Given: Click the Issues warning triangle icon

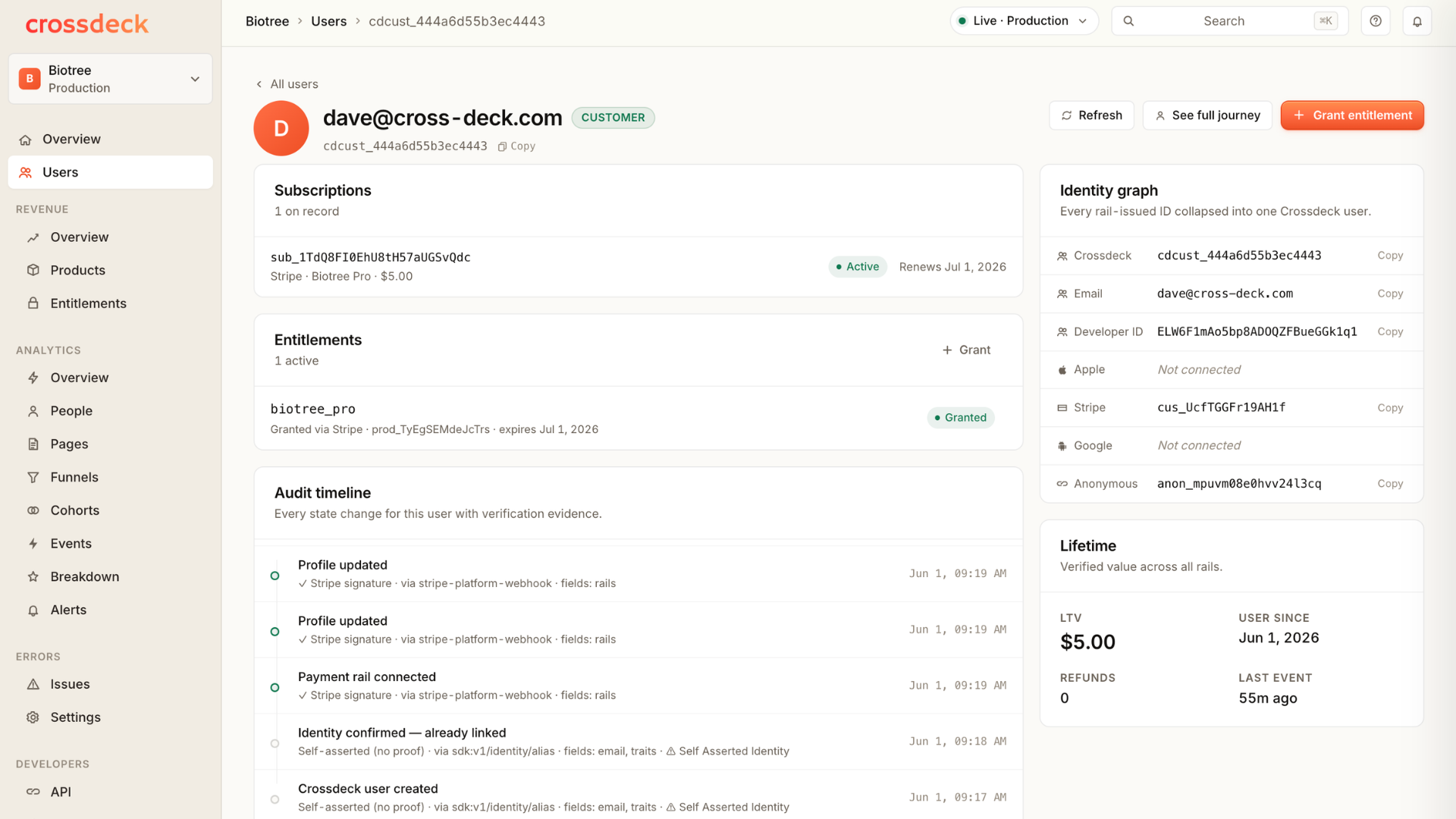Looking at the screenshot, I should 33,684.
